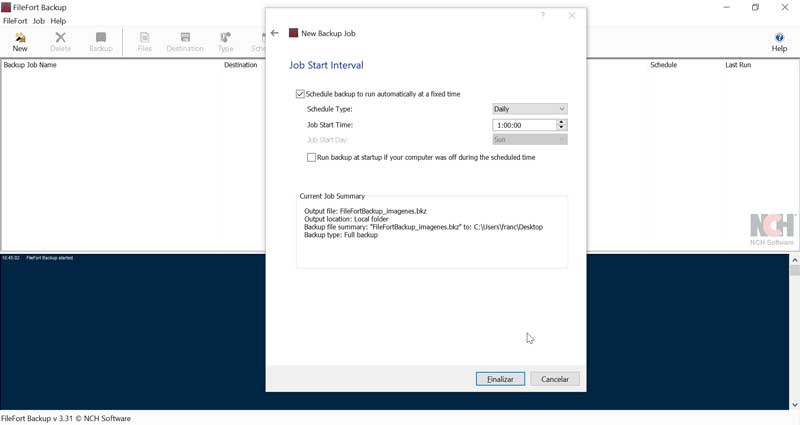Click the Backup toolbar icon

click(x=101, y=42)
